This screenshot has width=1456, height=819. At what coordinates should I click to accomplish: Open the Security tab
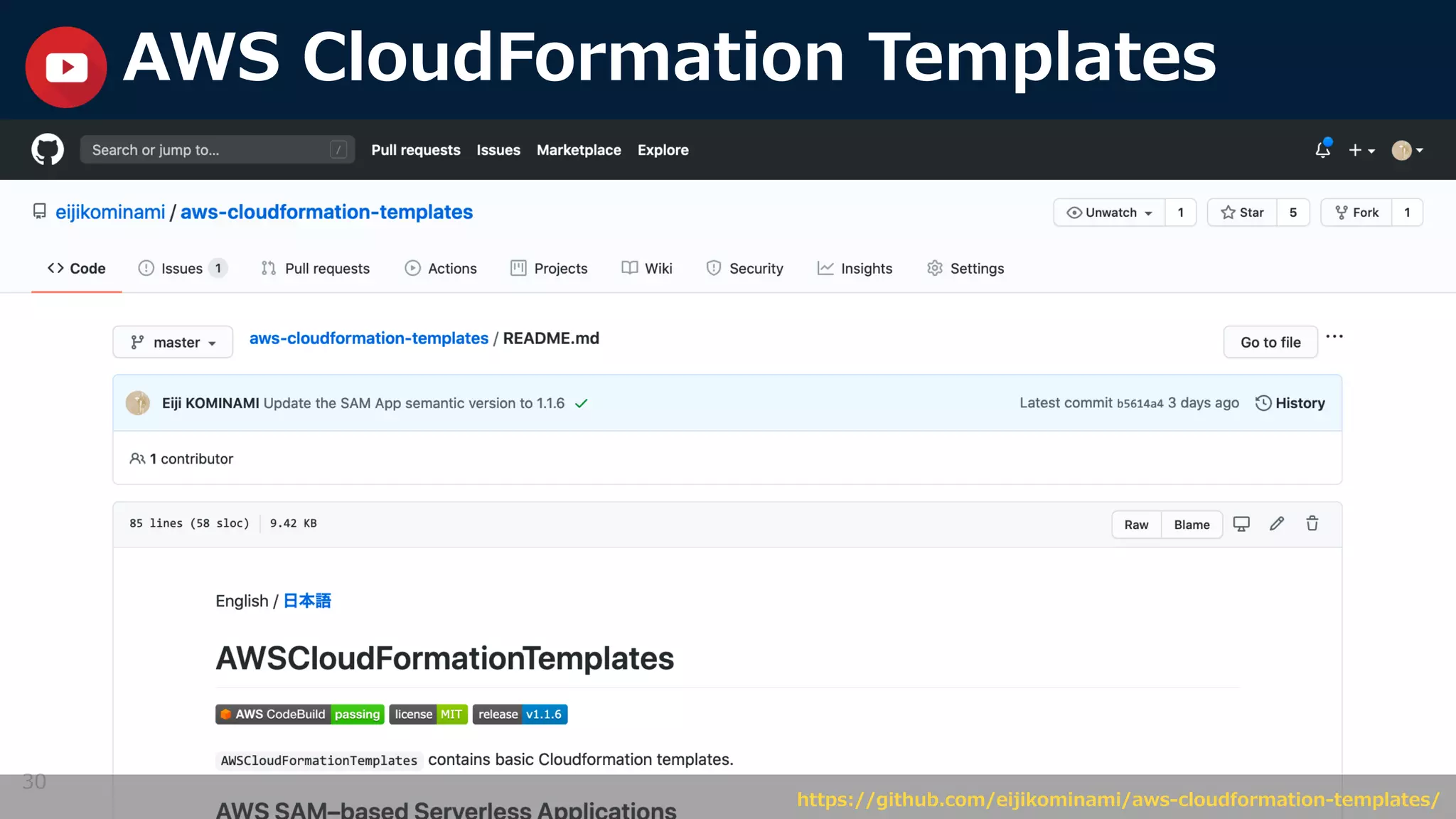point(744,268)
